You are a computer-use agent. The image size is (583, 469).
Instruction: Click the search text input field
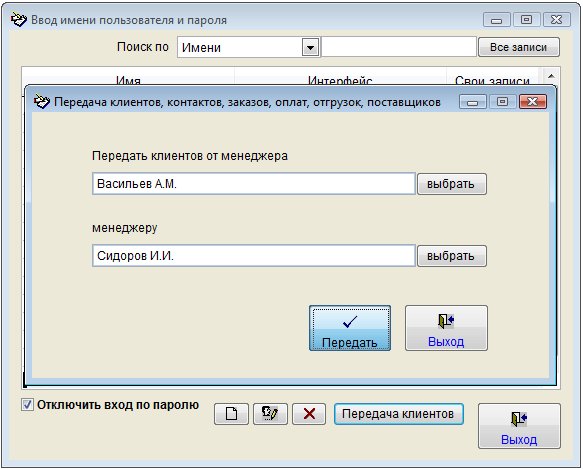(x=399, y=47)
